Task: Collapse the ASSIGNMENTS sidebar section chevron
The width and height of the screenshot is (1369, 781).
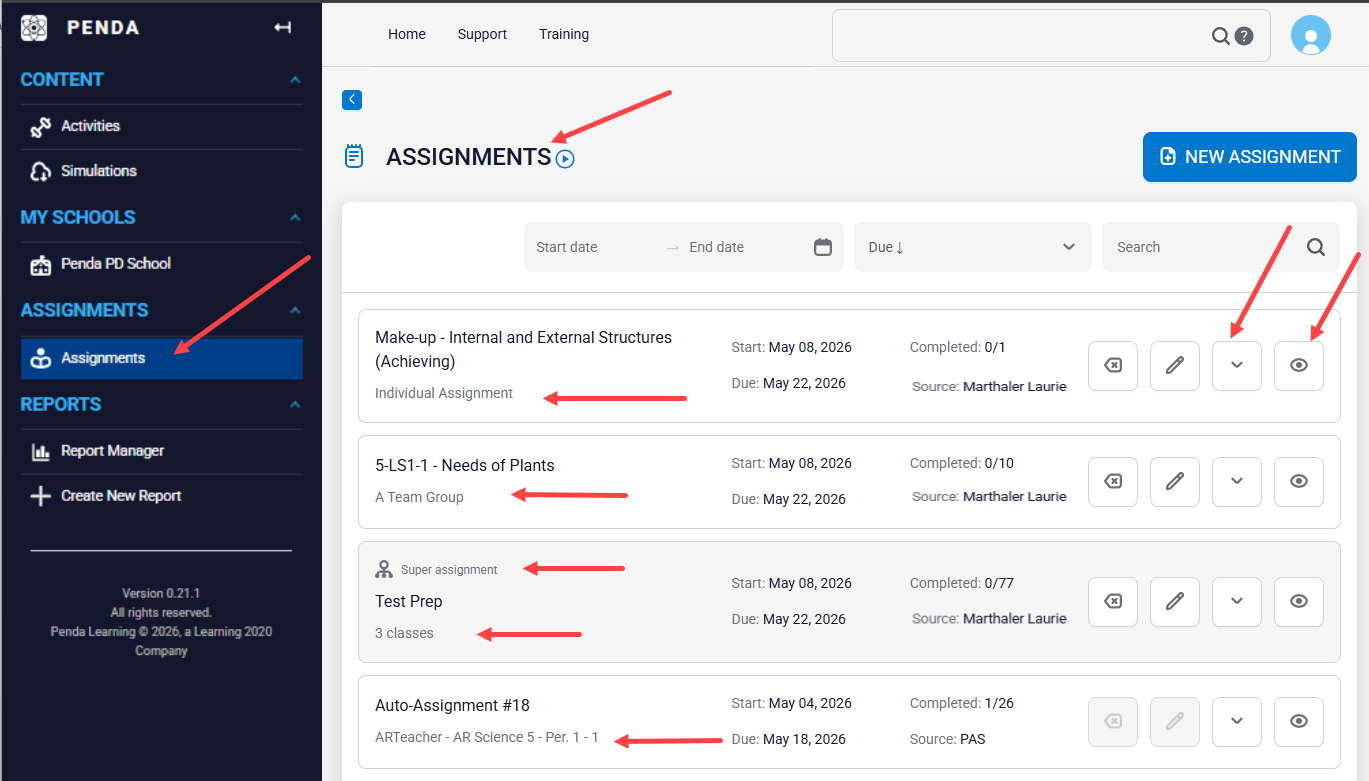Action: (x=294, y=310)
